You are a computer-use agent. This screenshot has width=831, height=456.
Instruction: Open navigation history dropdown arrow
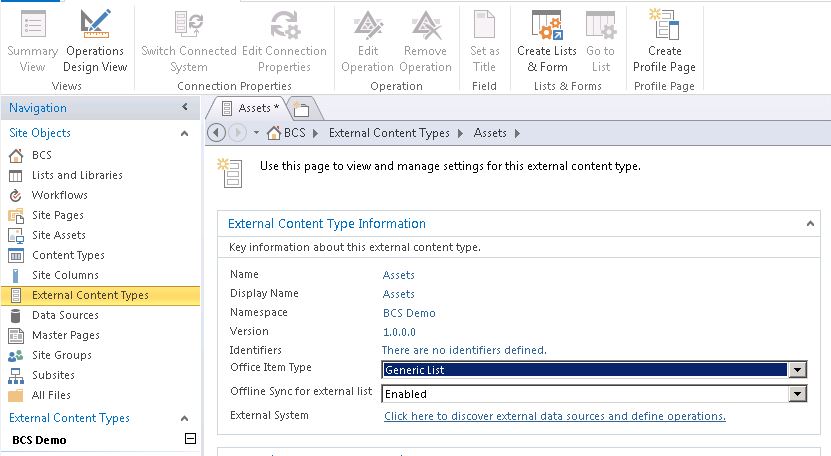click(x=256, y=133)
